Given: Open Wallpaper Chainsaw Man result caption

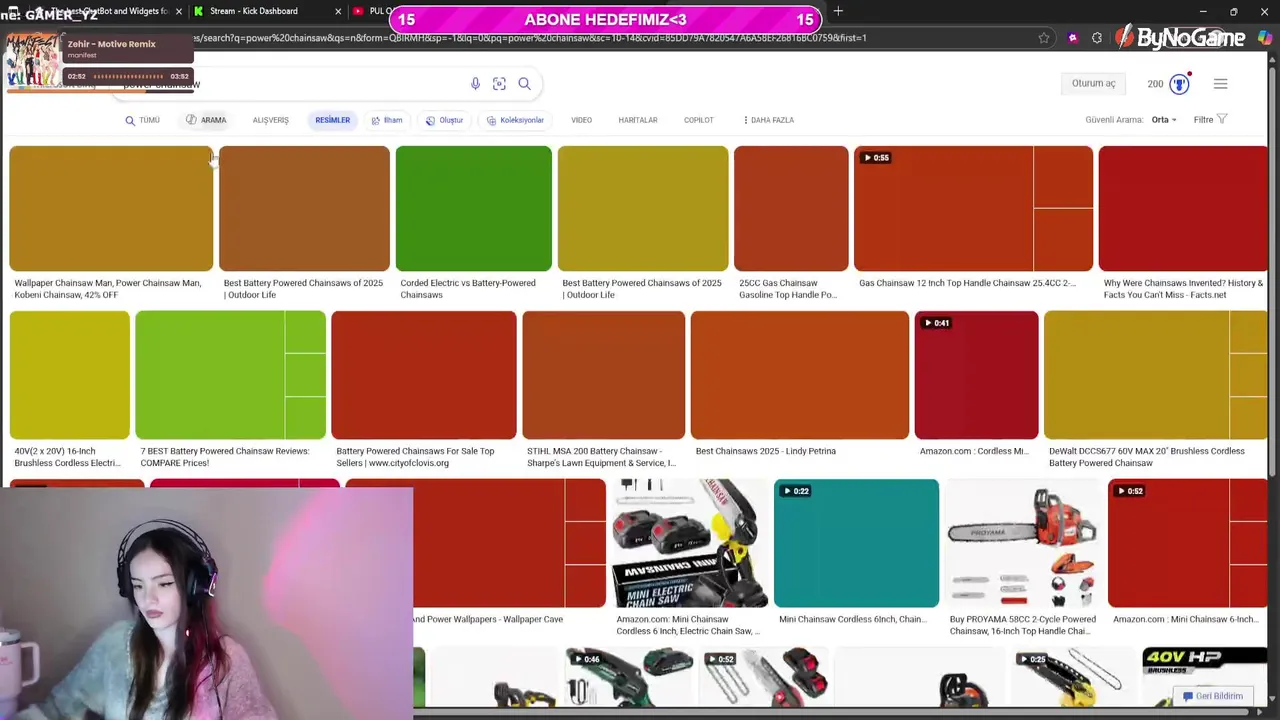Looking at the screenshot, I should pos(108,289).
